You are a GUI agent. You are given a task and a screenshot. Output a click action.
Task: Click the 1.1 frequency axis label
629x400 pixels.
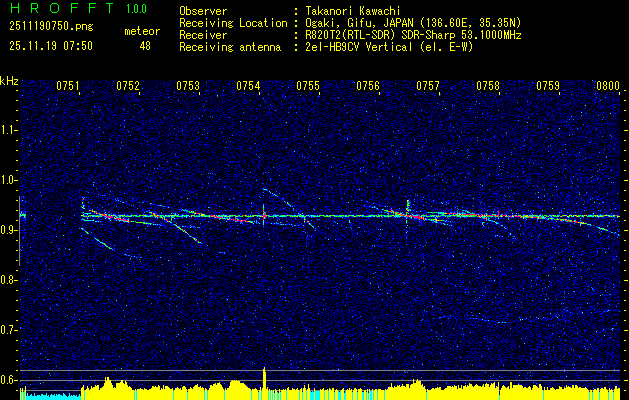tap(9, 130)
